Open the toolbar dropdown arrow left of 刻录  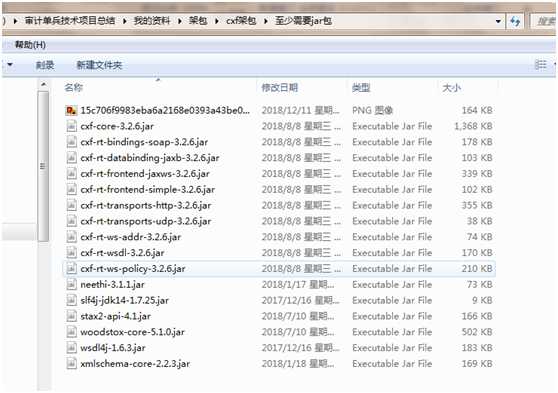coord(10,65)
